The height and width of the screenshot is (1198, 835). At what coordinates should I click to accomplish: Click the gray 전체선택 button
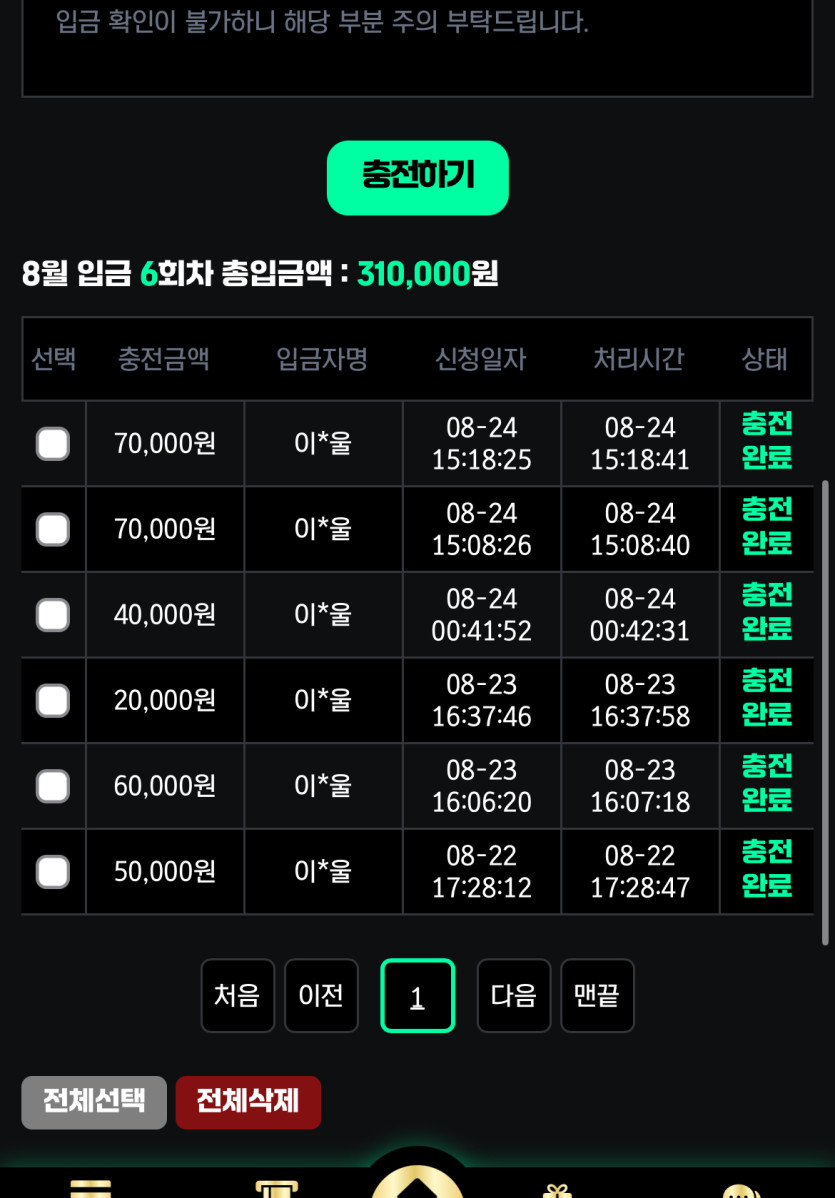(x=94, y=1102)
